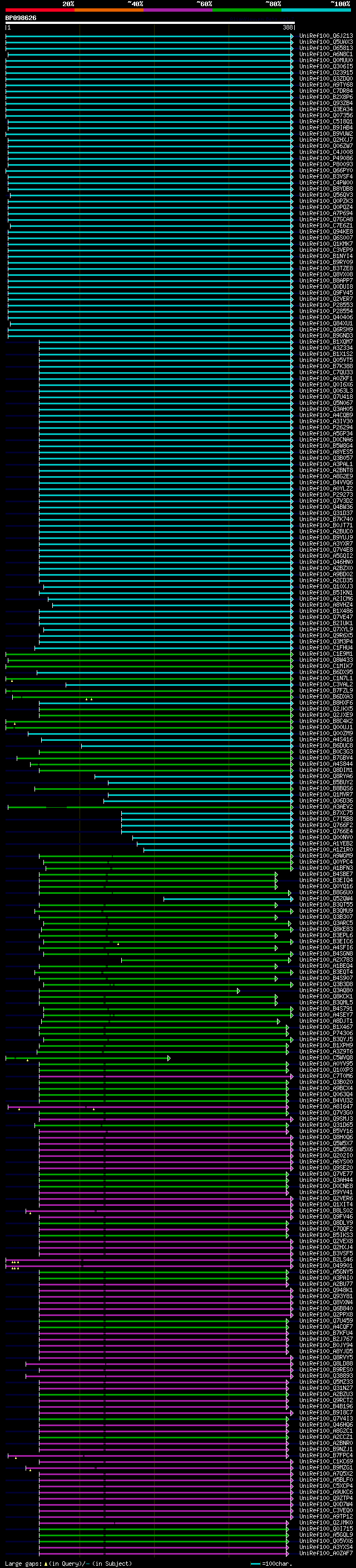Click the green ~80% identity legend segment
356x1568 pixels.
pos(247,10)
